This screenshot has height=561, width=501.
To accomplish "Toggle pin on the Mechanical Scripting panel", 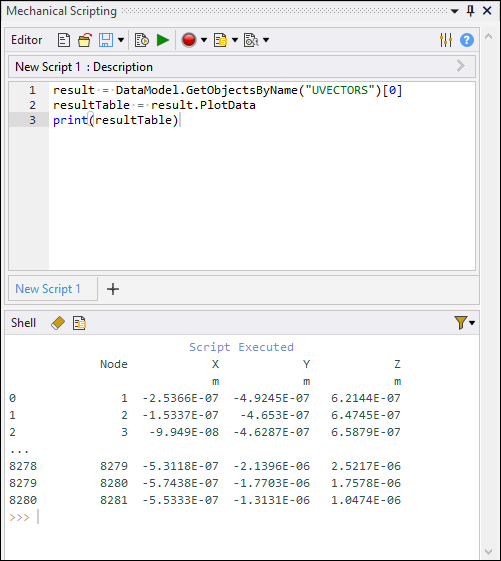I will point(471,11).
